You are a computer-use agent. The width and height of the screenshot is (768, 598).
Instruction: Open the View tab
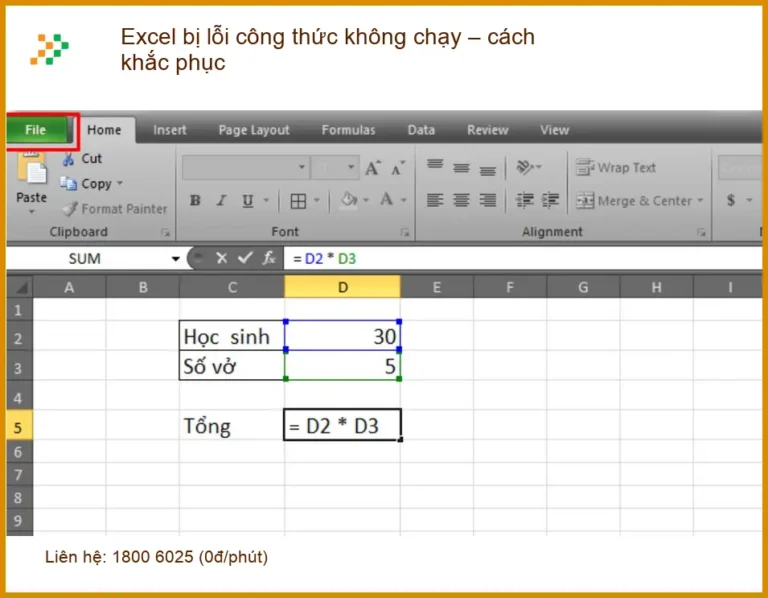[x=554, y=130]
